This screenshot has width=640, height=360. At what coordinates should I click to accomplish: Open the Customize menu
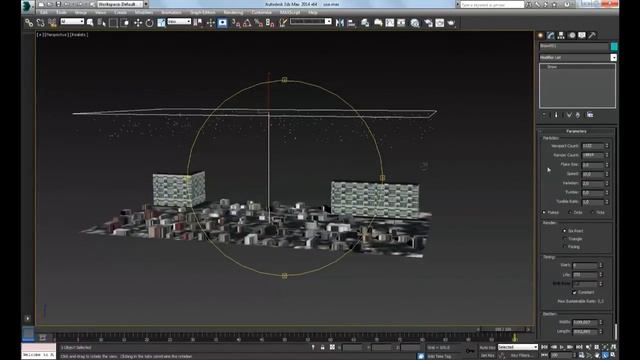tap(262, 12)
